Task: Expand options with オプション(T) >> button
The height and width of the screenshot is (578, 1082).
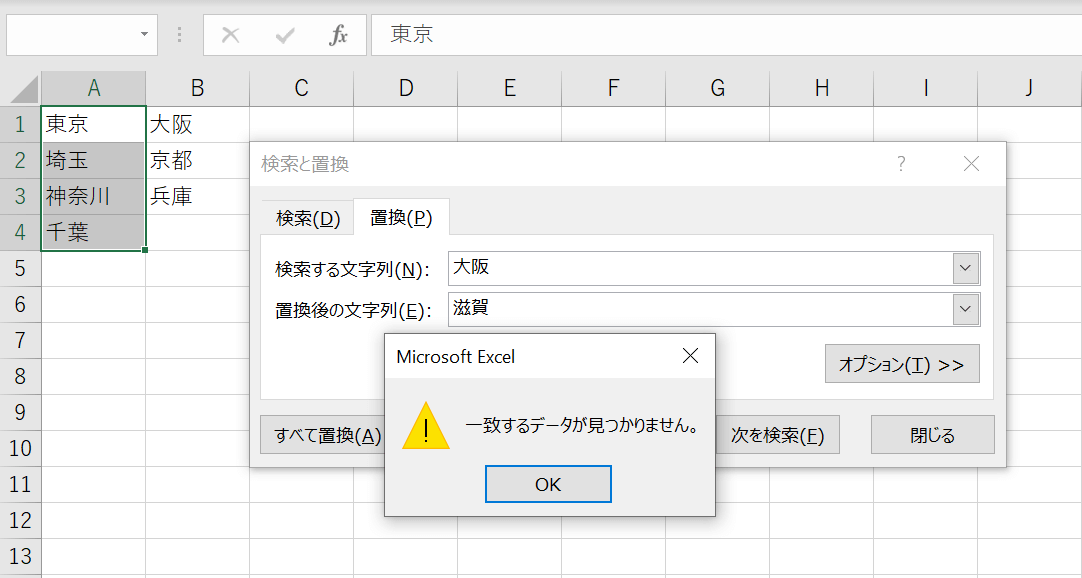Action: (x=901, y=365)
